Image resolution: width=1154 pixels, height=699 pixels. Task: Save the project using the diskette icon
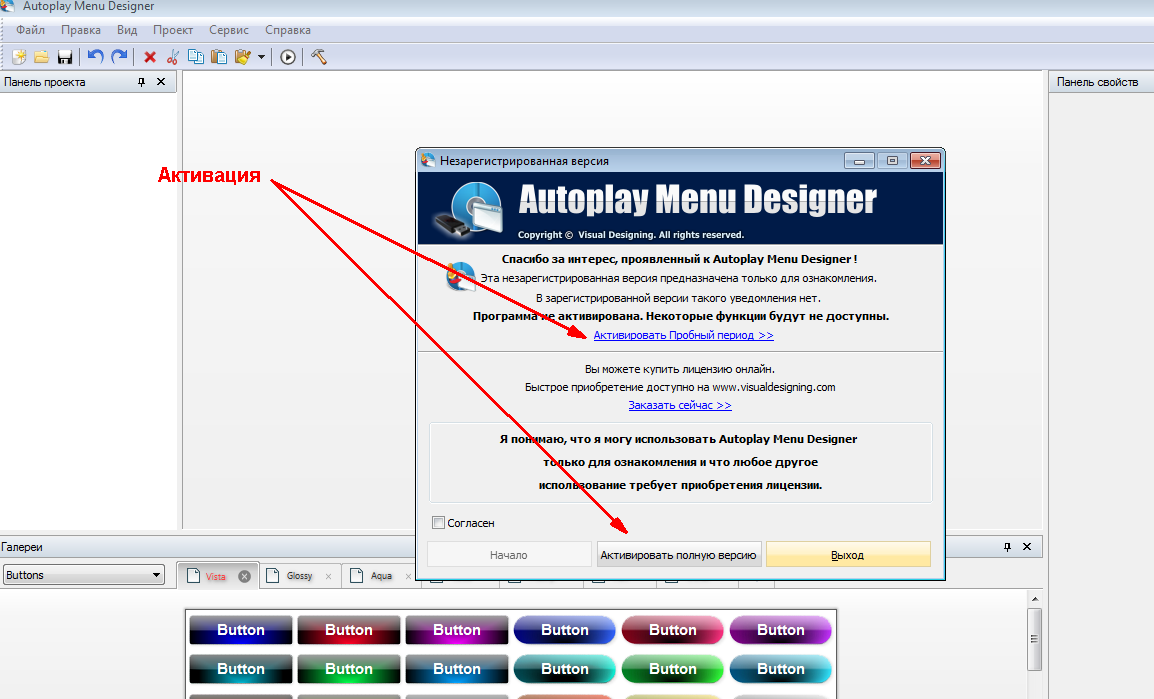click(65, 57)
